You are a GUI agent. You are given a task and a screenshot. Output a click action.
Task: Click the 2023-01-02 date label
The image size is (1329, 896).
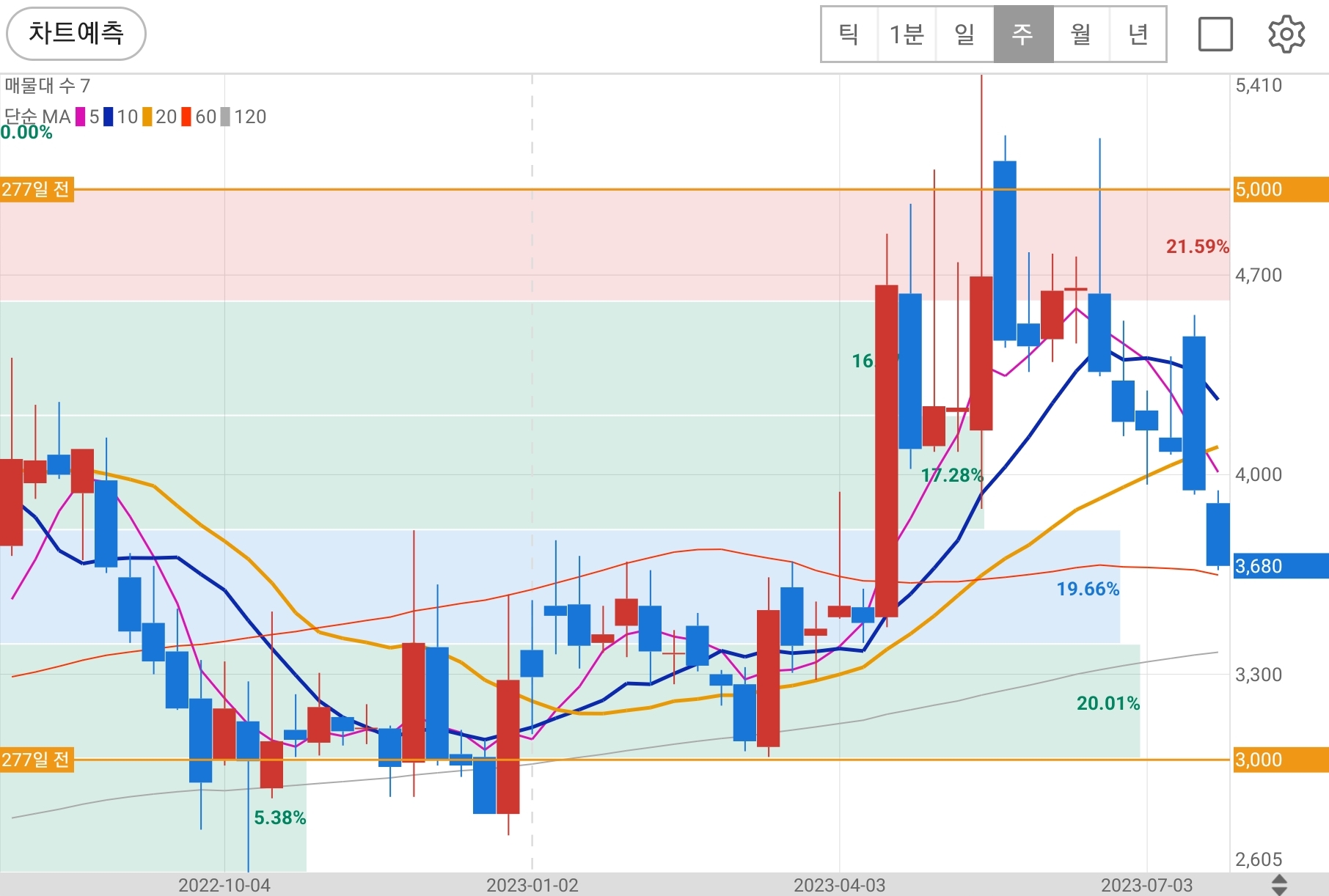pyautogui.click(x=532, y=885)
